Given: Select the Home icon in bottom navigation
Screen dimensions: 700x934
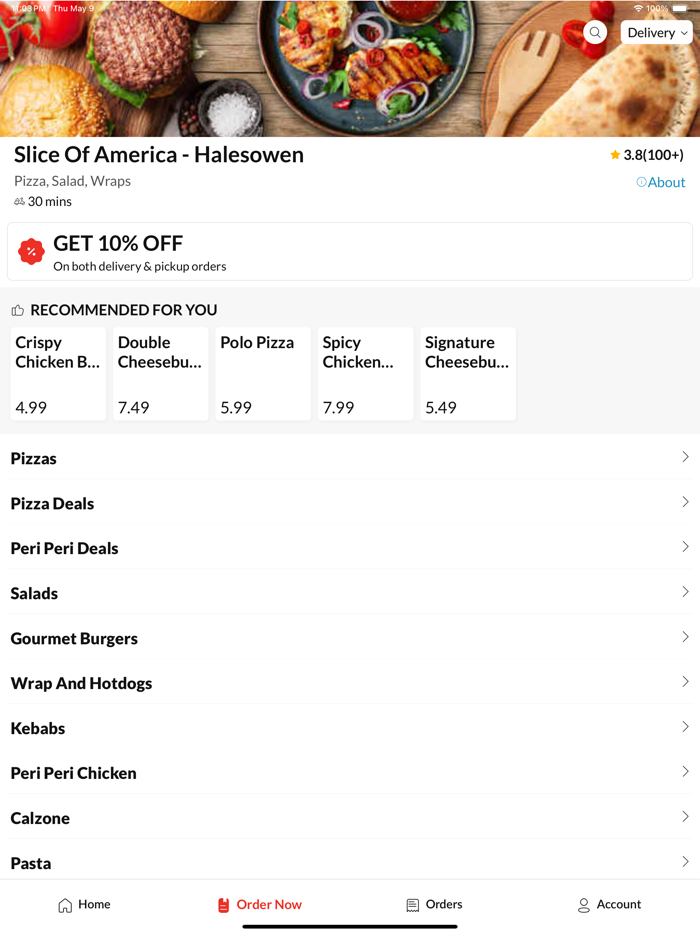Looking at the screenshot, I should pyautogui.click(x=62, y=904).
